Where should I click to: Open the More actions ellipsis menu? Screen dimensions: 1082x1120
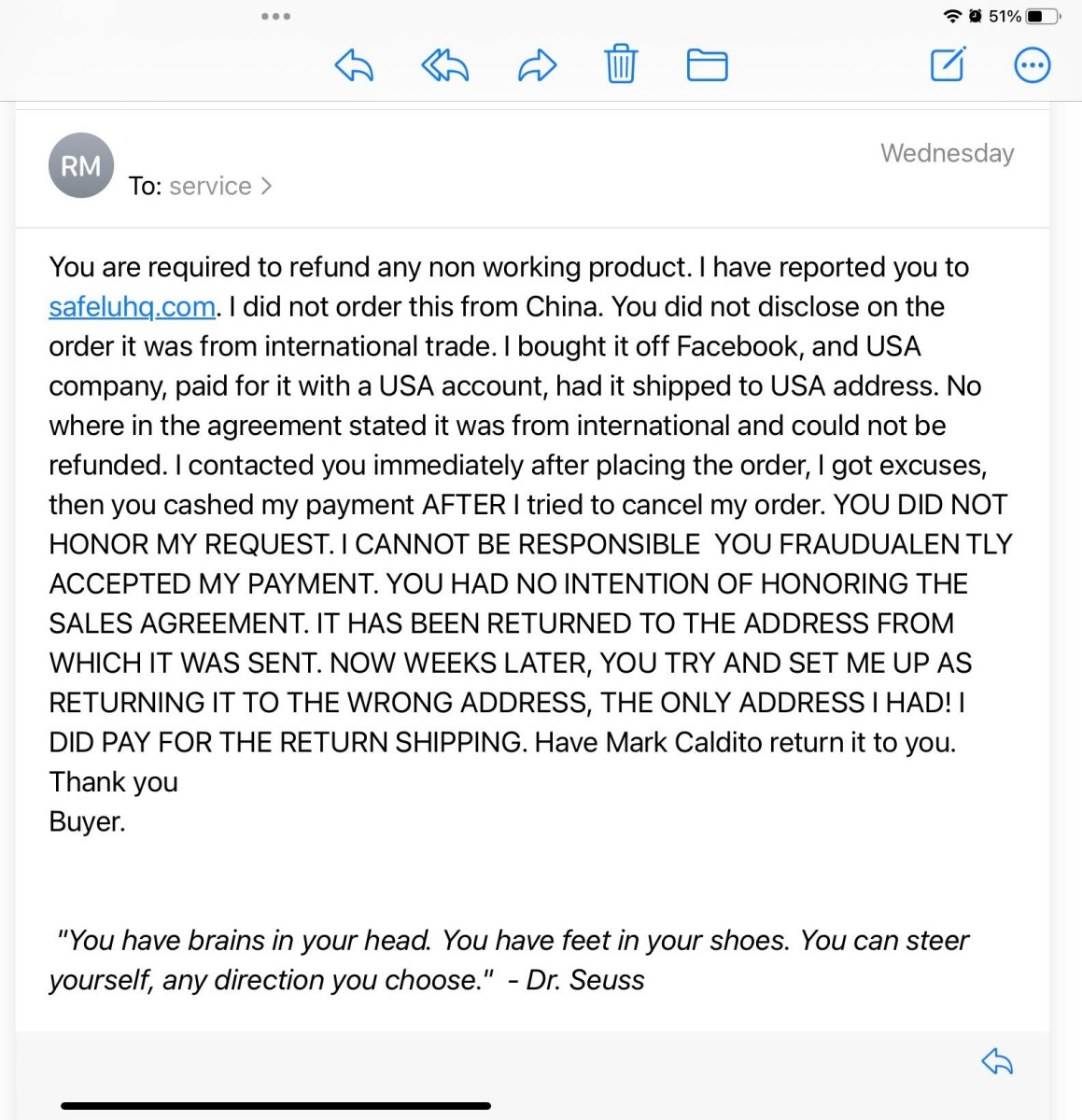[1032, 65]
